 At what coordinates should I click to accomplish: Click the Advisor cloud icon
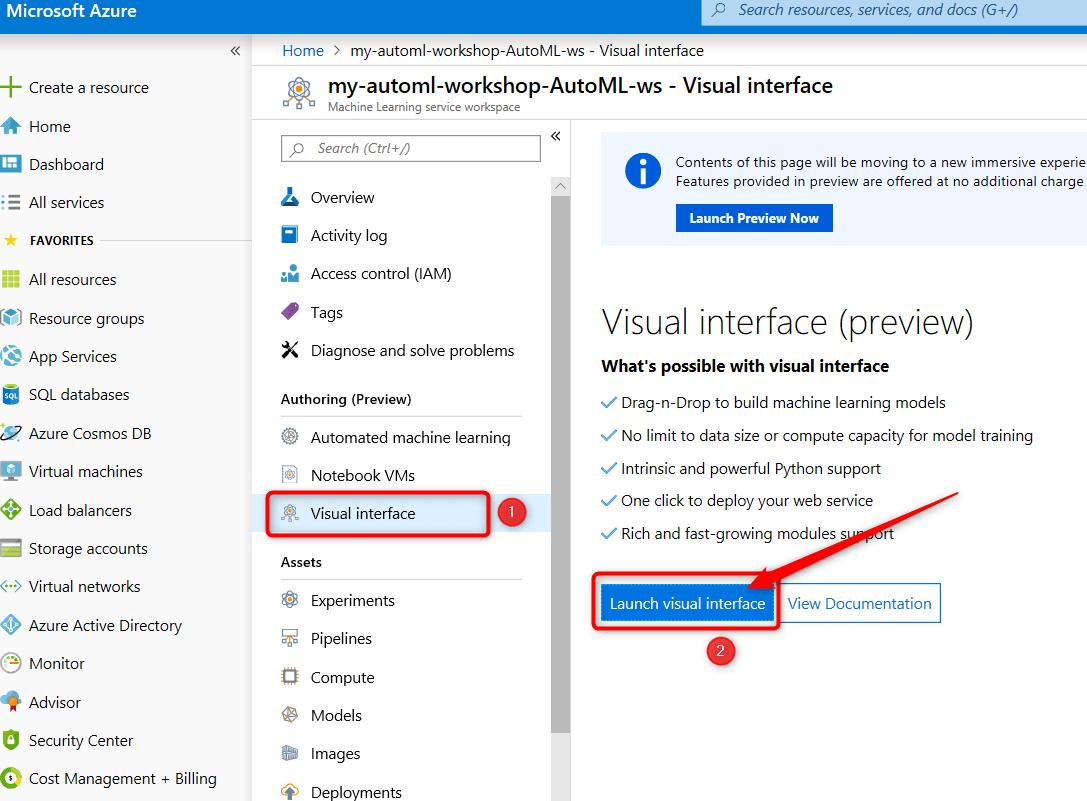click(x=10, y=702)
